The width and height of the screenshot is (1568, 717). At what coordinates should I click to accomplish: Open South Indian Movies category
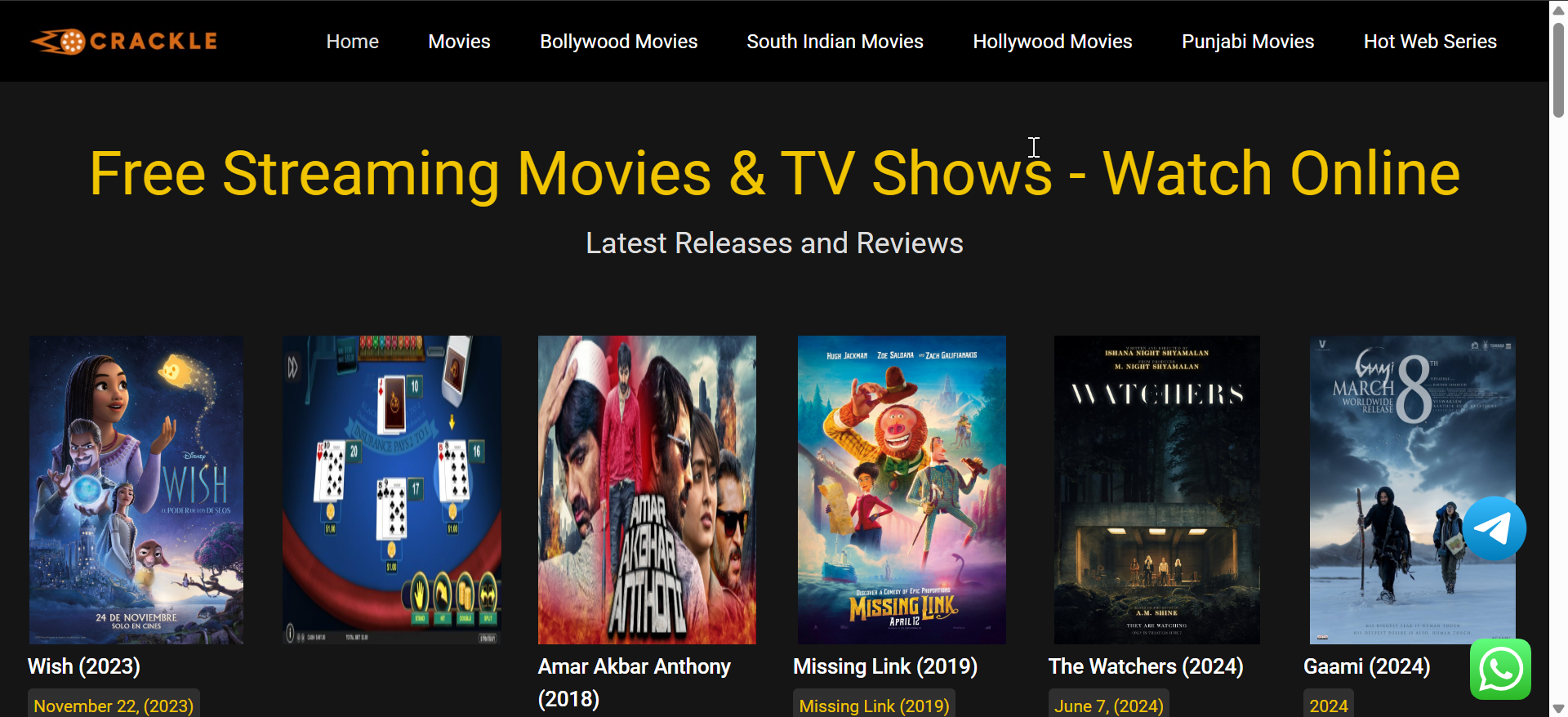(835, 42)
